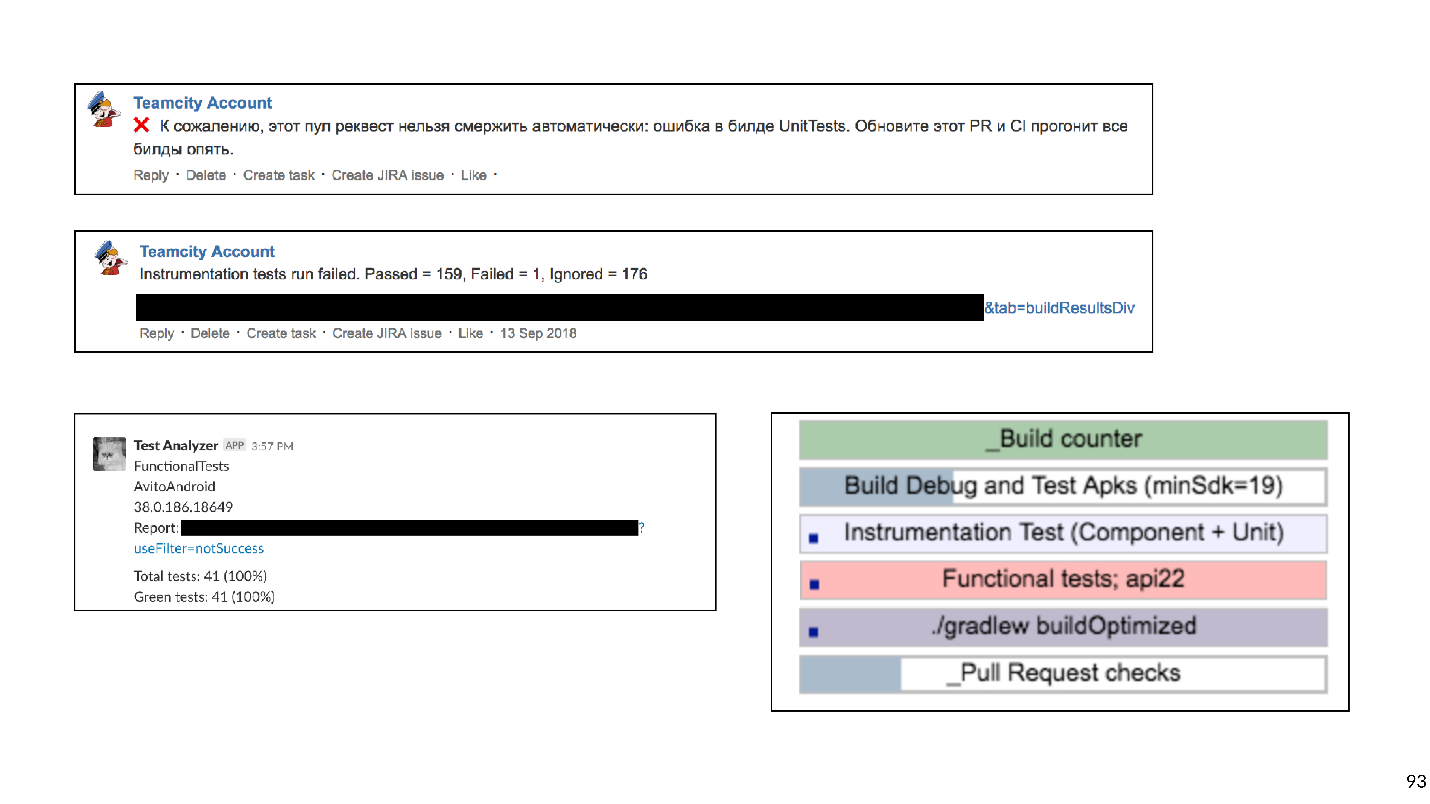Open the Teamcity Account name in the first comment
1430x804 pixels.
[203, 103]
